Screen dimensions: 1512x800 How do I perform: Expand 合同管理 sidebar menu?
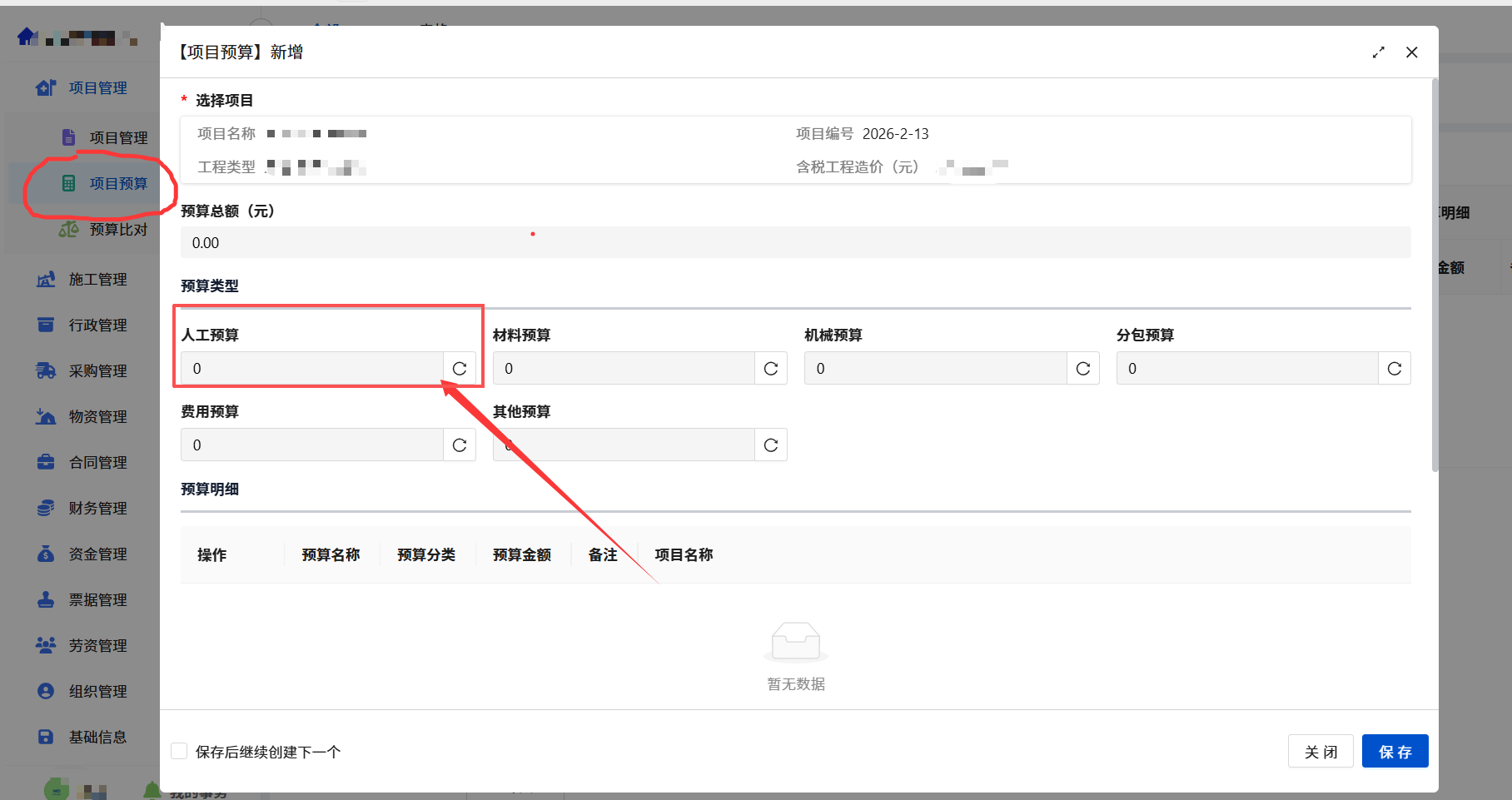[x=97, y=463]
